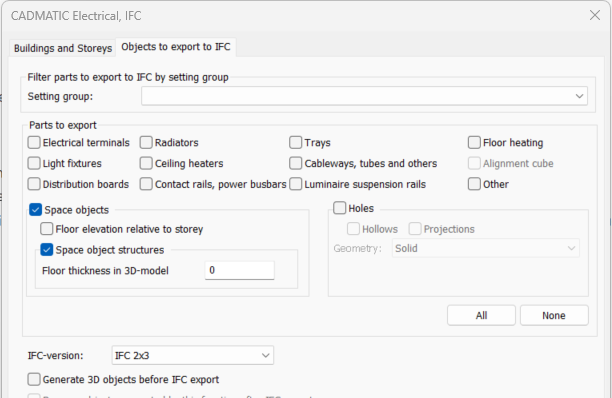Image resolution: width=612 pixels, height=398 pixels.
Task: Tick the Trays checkbox
Action: (295, 142)
